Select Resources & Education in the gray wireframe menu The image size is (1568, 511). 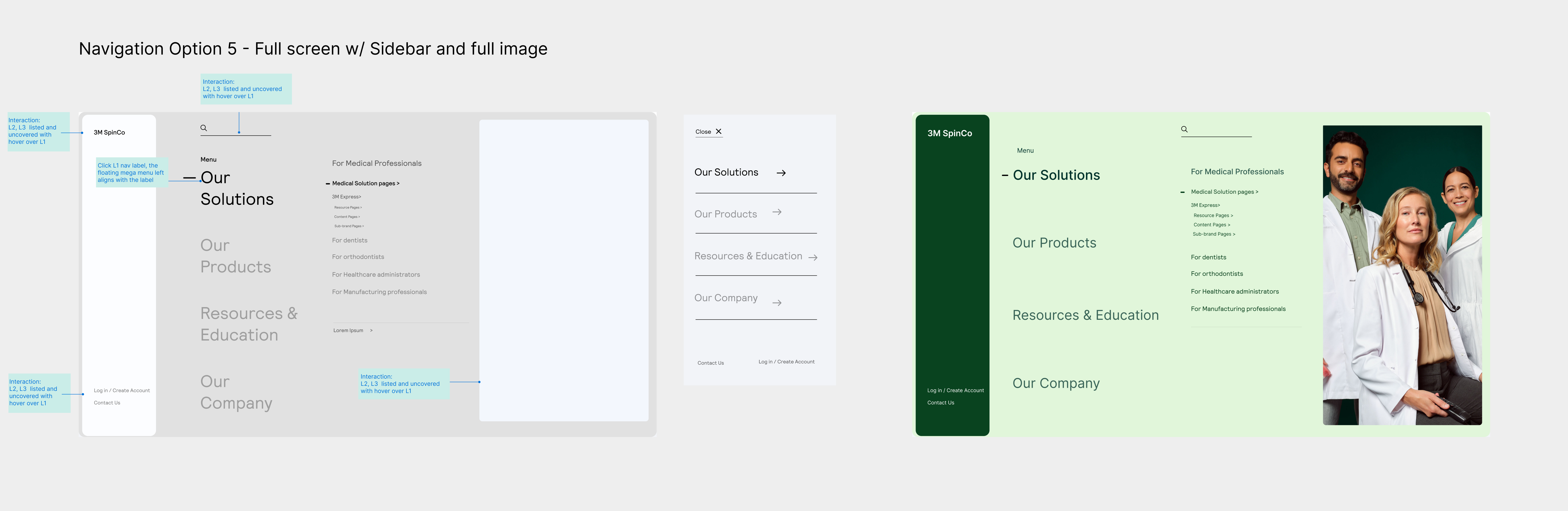[249, 324]
